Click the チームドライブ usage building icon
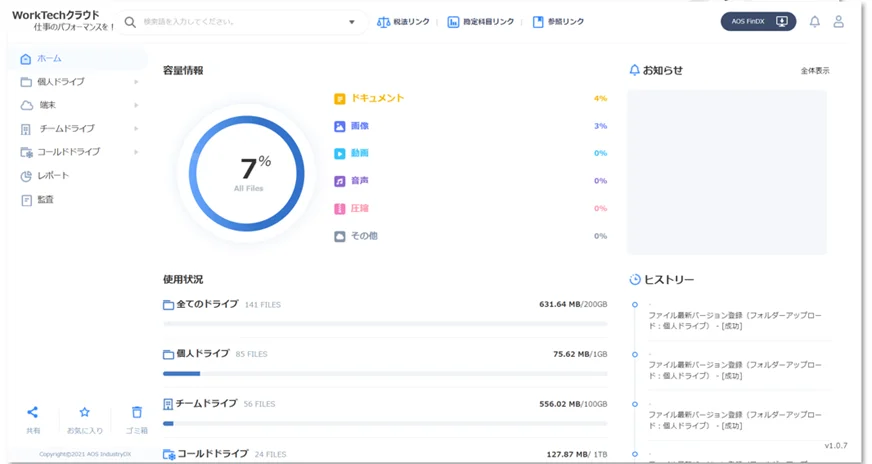Image resolution: width=872 pixels, height=464 pixels. (168, 404)
